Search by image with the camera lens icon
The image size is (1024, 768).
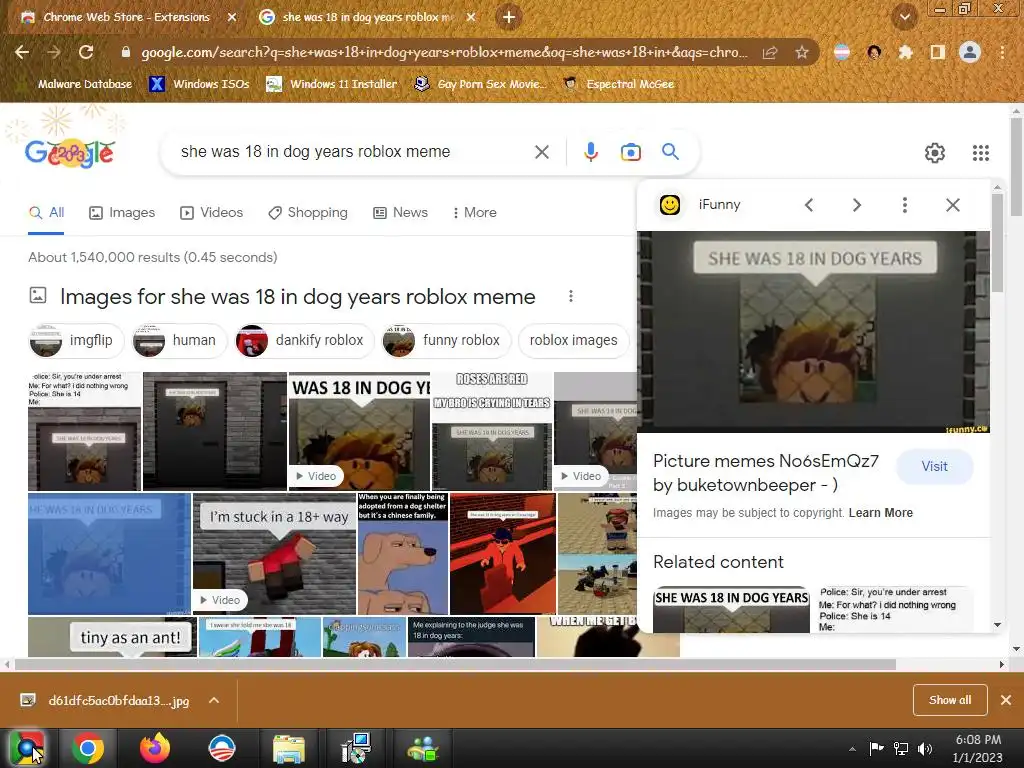pyautogui.click(x=630, y=152)
